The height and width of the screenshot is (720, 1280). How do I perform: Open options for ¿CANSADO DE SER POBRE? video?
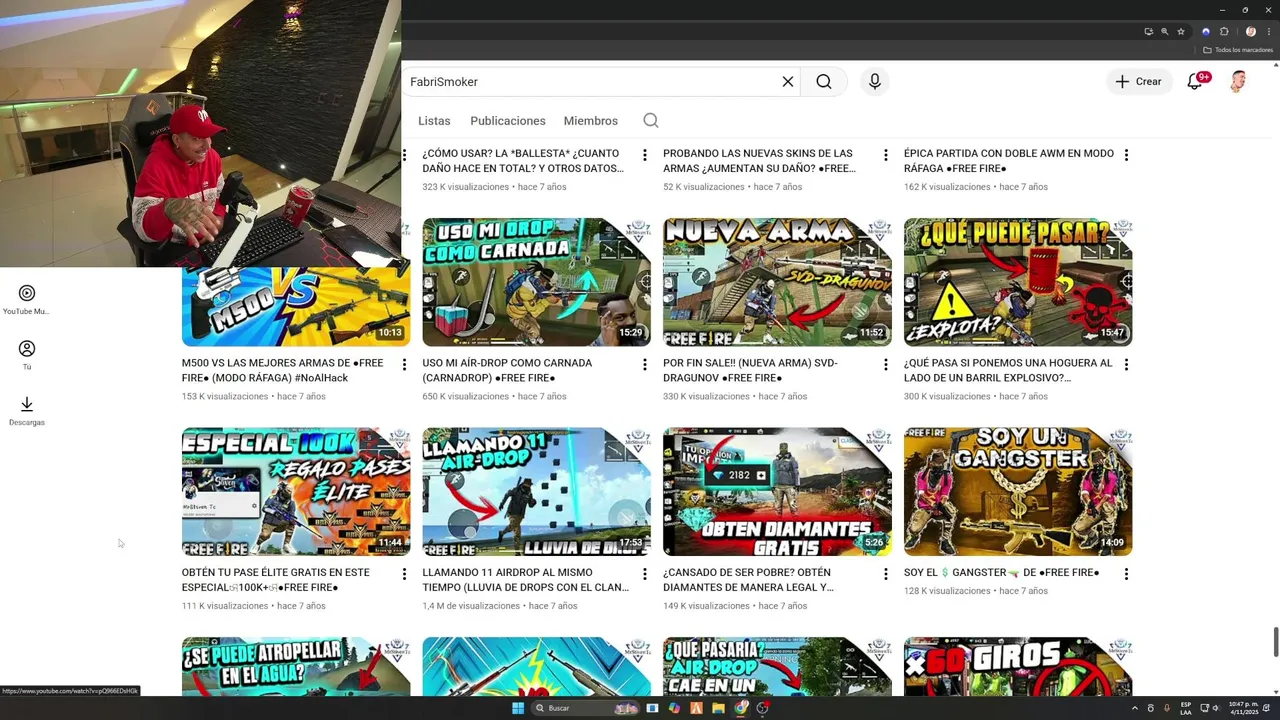pyautogui.click(x=886, y=574)
